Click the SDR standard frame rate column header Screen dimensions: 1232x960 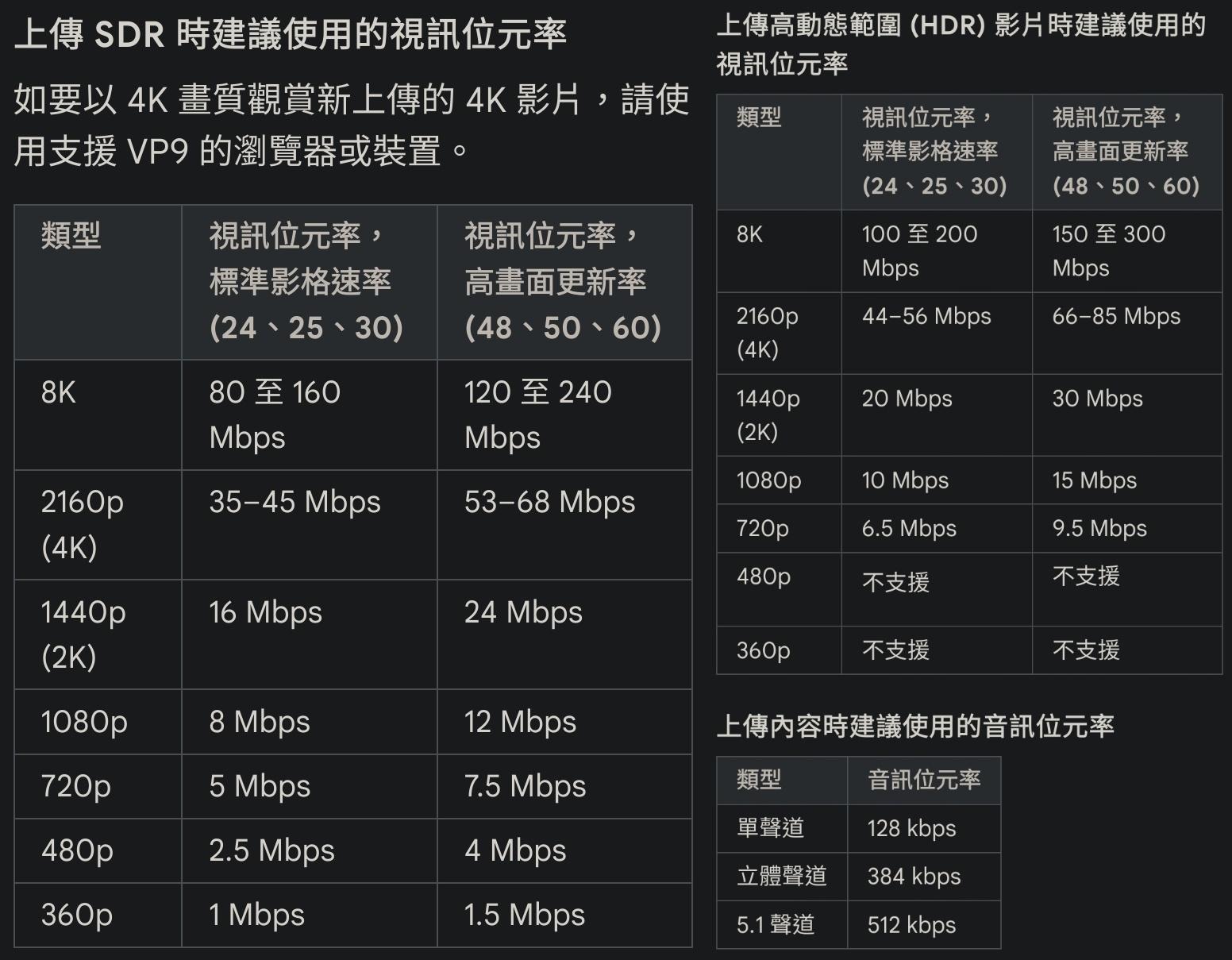tap(306, 282)
